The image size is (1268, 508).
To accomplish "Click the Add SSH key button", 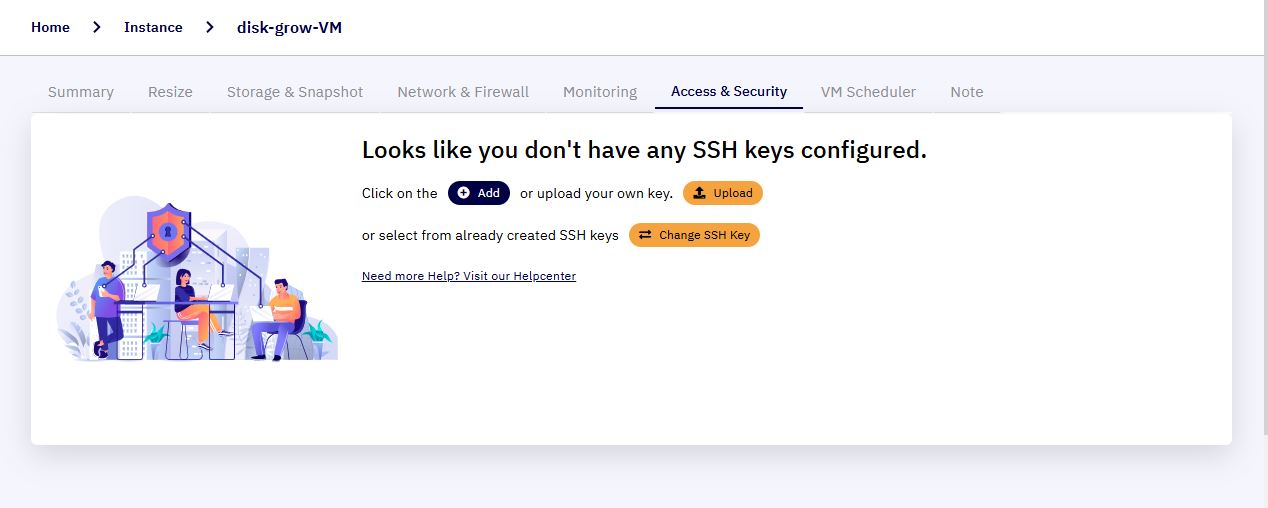I will (479, 193).
